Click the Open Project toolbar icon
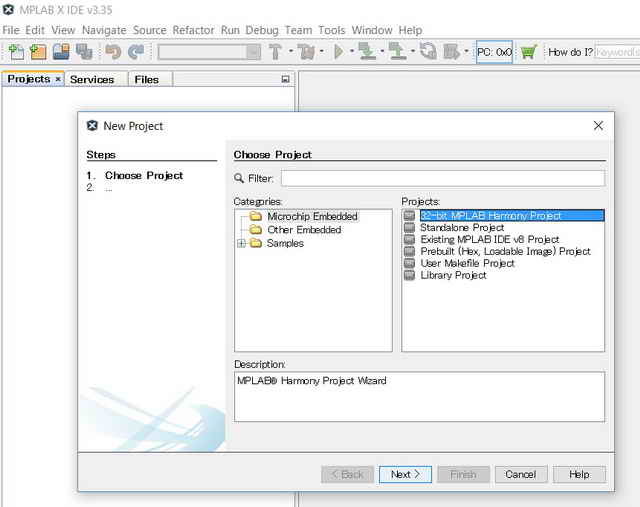 (x=61, y=52)
